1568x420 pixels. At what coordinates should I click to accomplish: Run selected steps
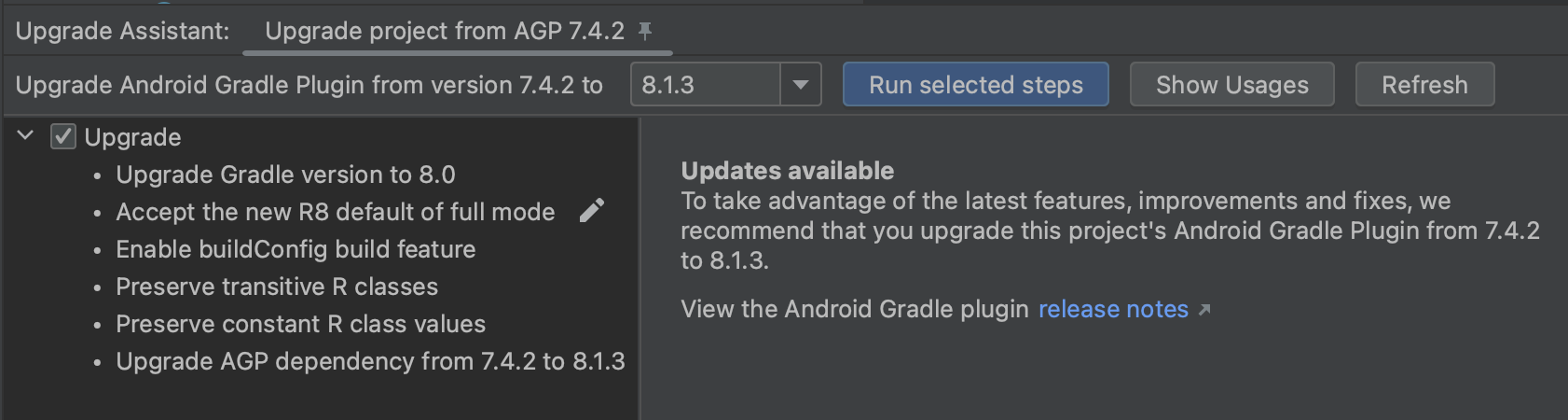(x=976, y=85)
